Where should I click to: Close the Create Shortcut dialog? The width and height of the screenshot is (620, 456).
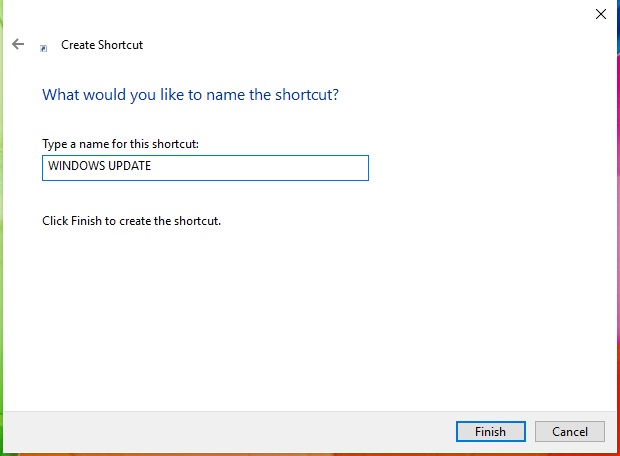[601, 14]
